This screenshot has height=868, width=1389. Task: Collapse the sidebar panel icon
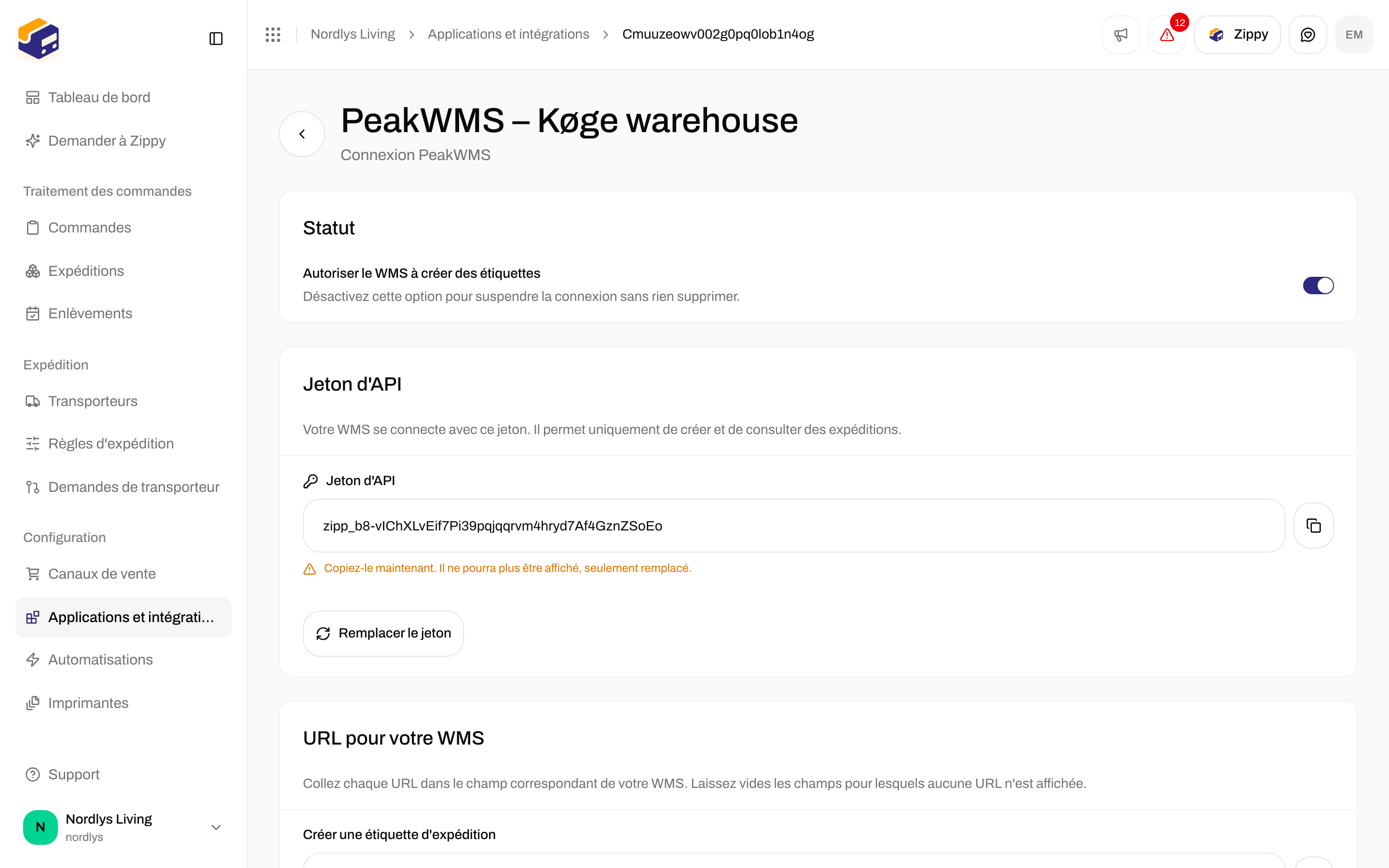point(216,39)
